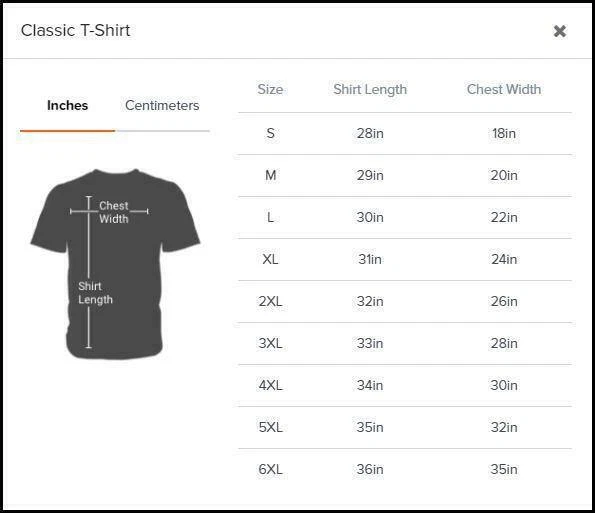Select the S size row
Image resolution: width=595 pixels, height=513 pixels.
coord(405,134)
